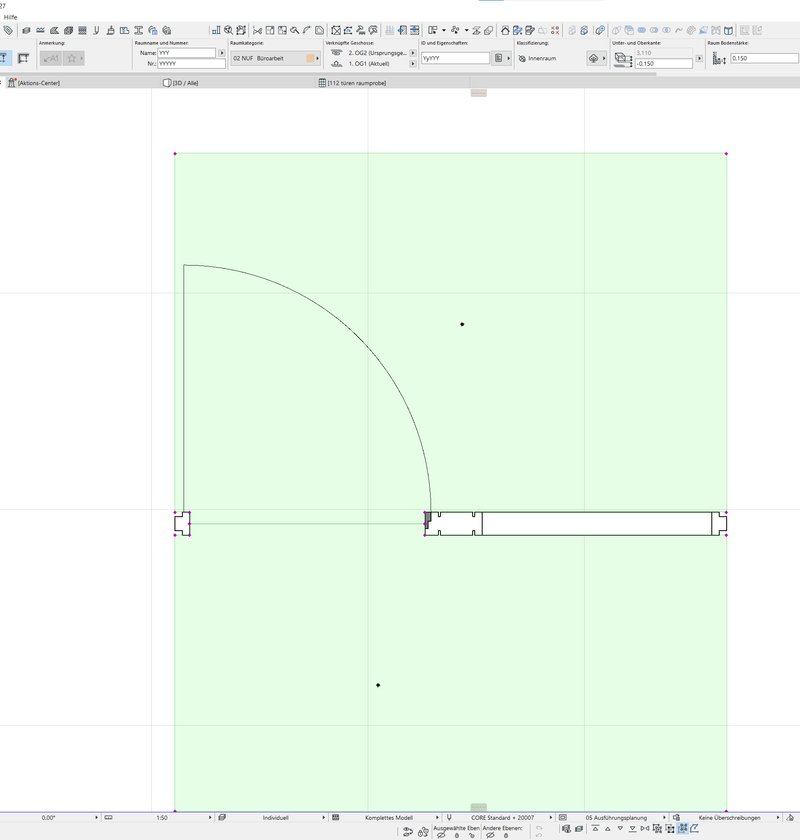Toggle the A1 annotation label button
The width and height of the screenshot is (800, 840).
(51, 58)
